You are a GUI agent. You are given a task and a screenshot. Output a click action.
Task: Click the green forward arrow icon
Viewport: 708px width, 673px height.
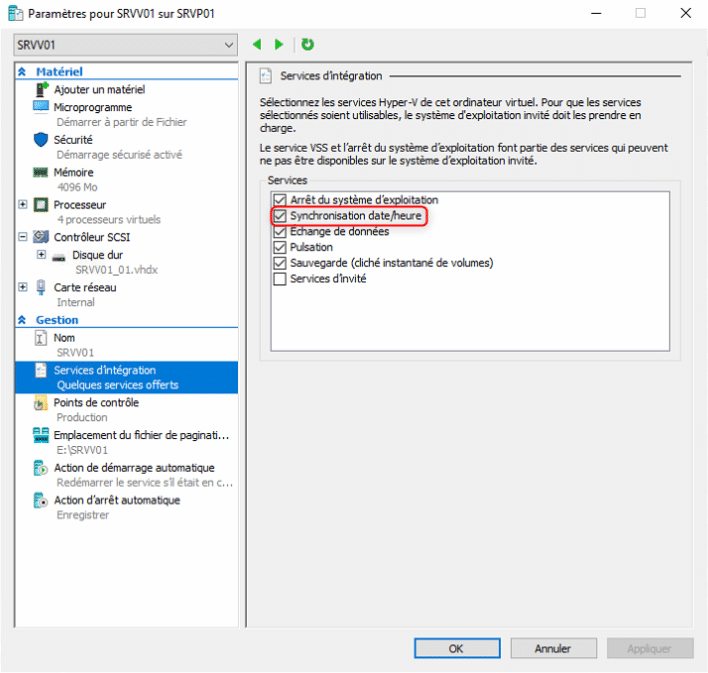point(279,45)
